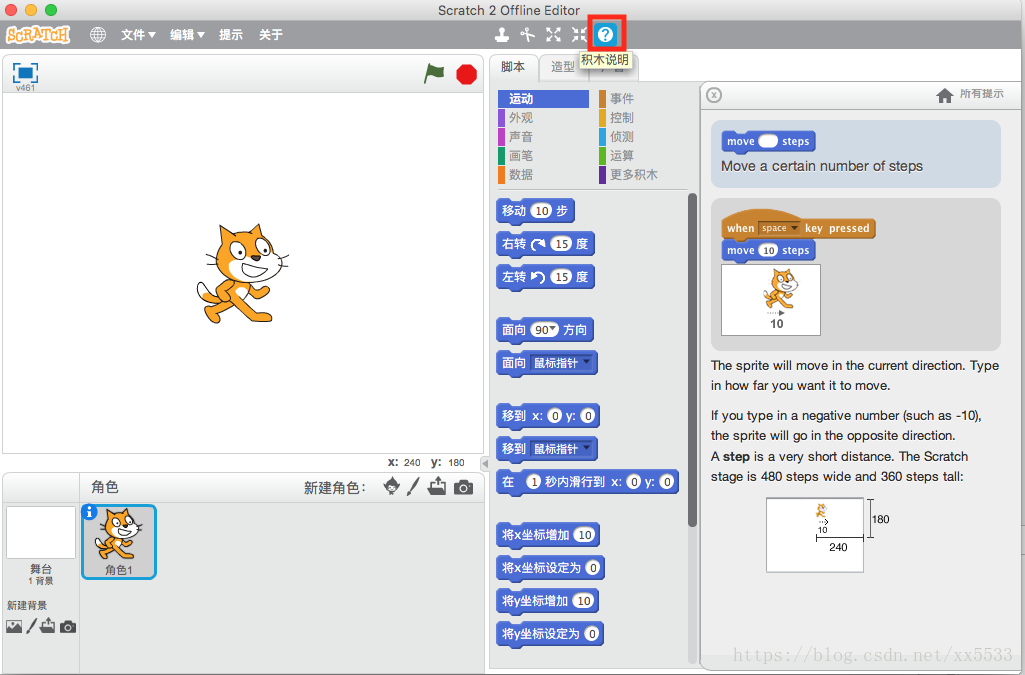This screenshot has height=675, width=1025.
Task: Switch to the 脚本 tab
Action: (x=513, y=67)
